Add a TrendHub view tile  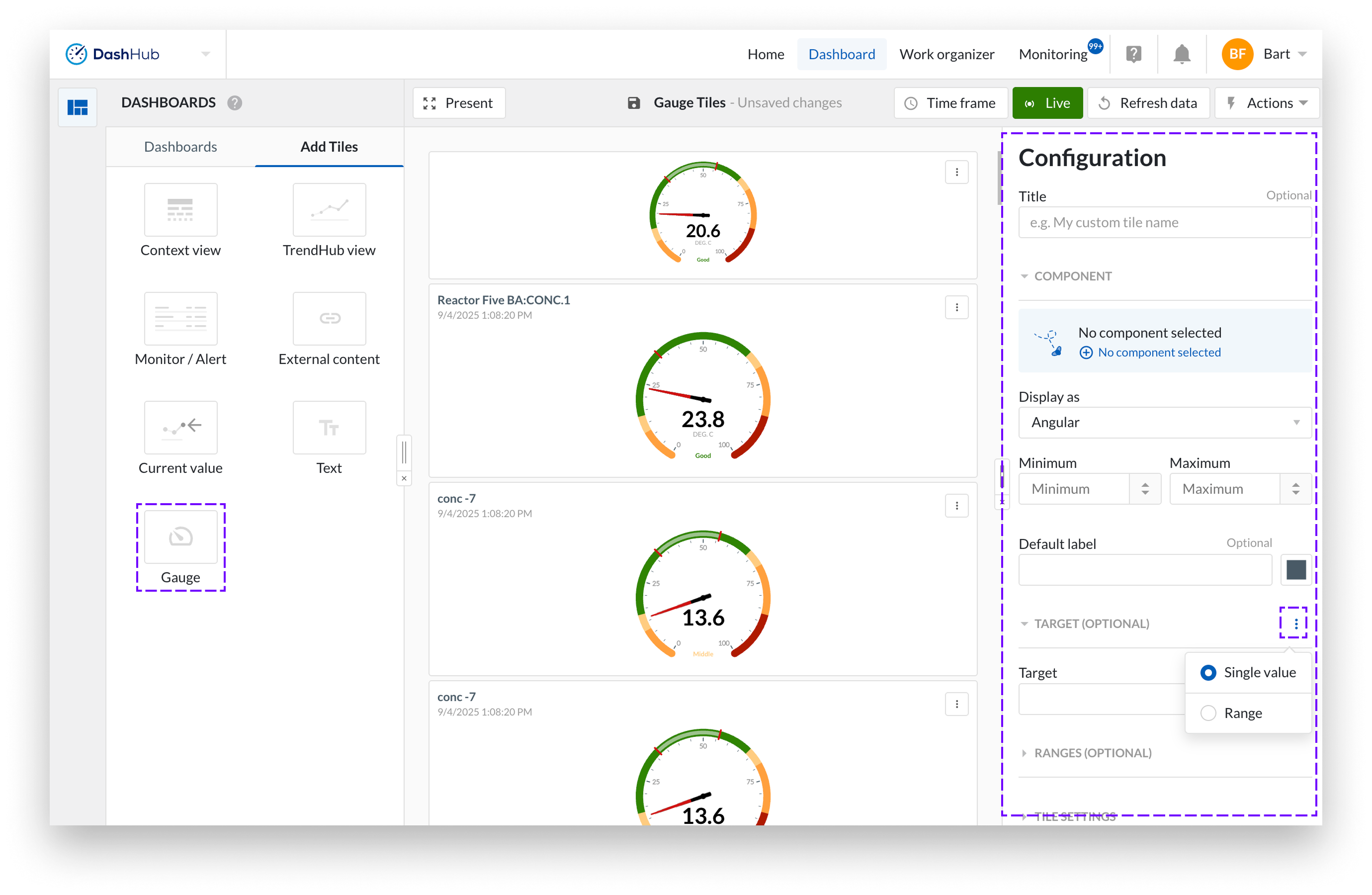point(329,210)
